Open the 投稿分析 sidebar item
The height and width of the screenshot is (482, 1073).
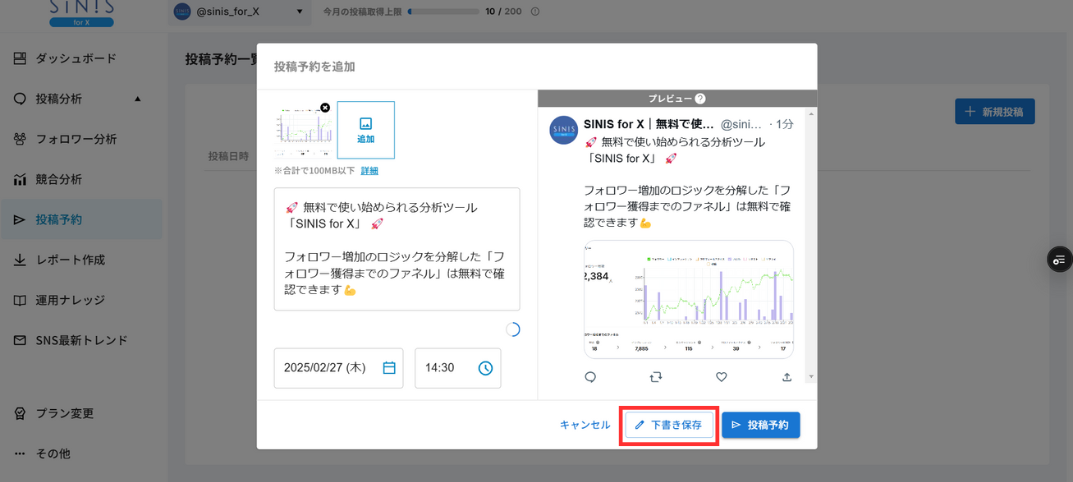tap(81, 99)
